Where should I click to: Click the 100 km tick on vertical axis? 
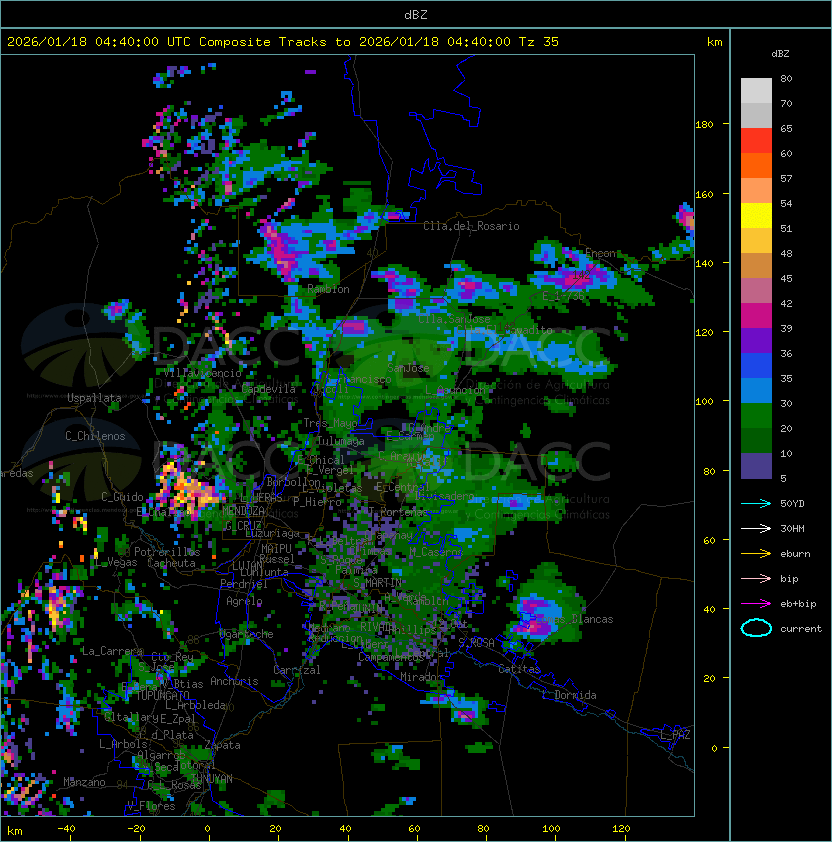pyautogui.click(x=704, y=402)
